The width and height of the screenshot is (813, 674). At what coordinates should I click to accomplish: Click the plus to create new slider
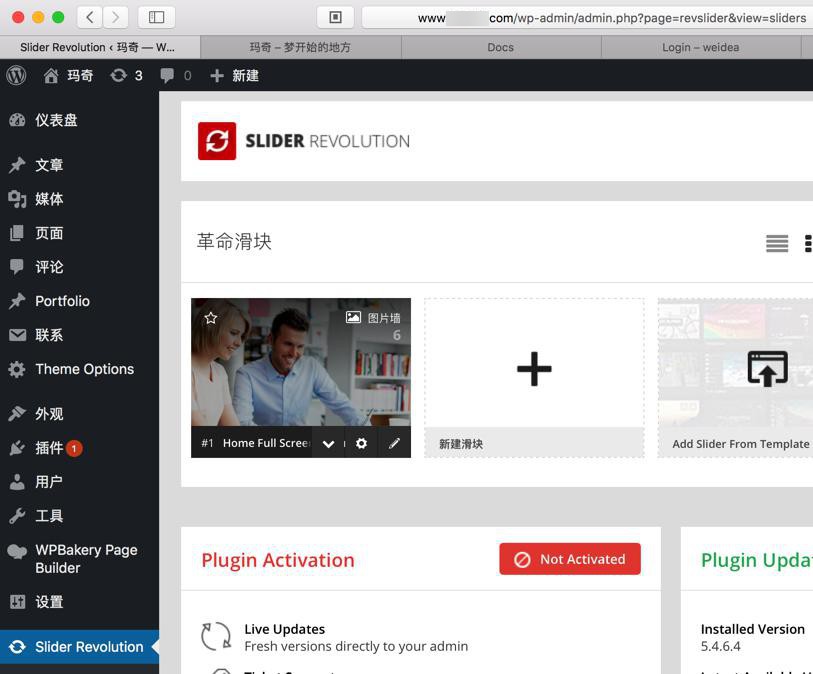(534, 369)
